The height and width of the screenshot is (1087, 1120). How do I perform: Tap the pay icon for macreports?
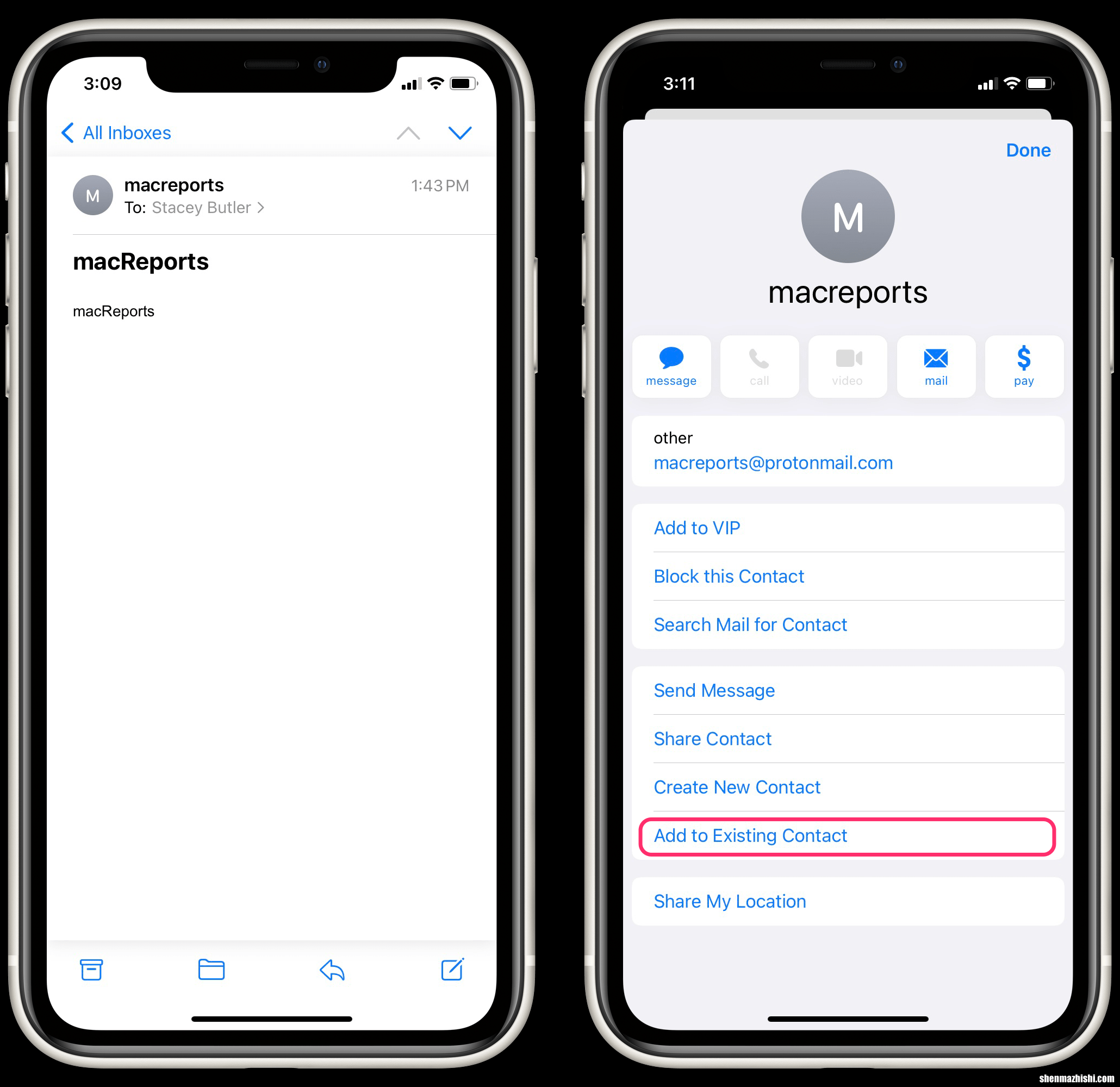[1024, 362]
